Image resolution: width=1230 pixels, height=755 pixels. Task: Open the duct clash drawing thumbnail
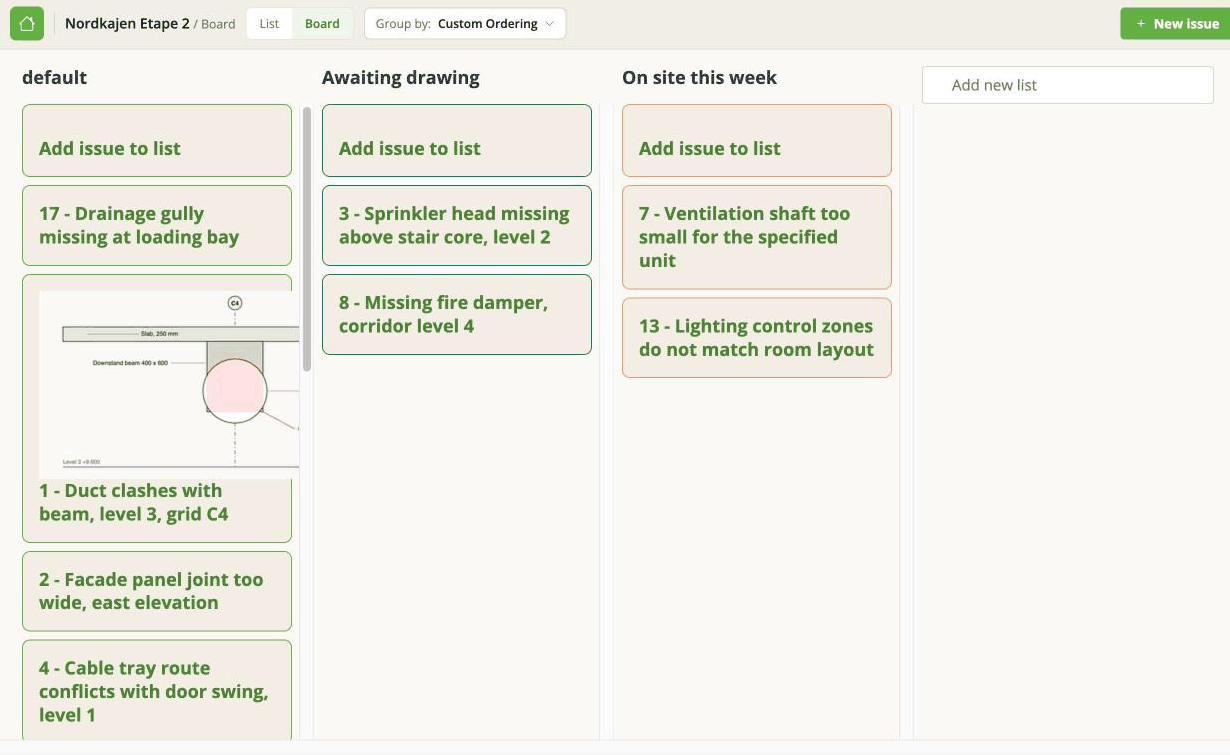point(169,385)
